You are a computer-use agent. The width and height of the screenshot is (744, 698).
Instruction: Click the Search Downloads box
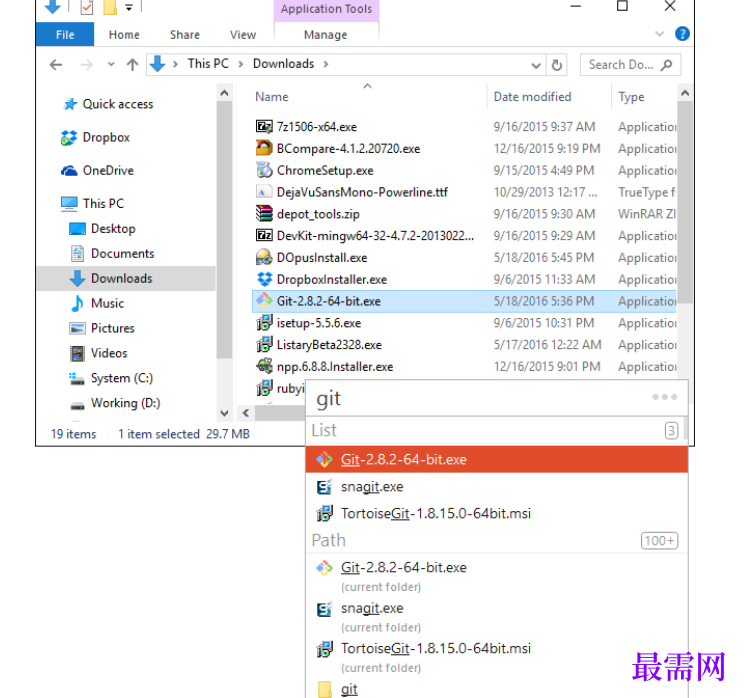coord(630,65)
